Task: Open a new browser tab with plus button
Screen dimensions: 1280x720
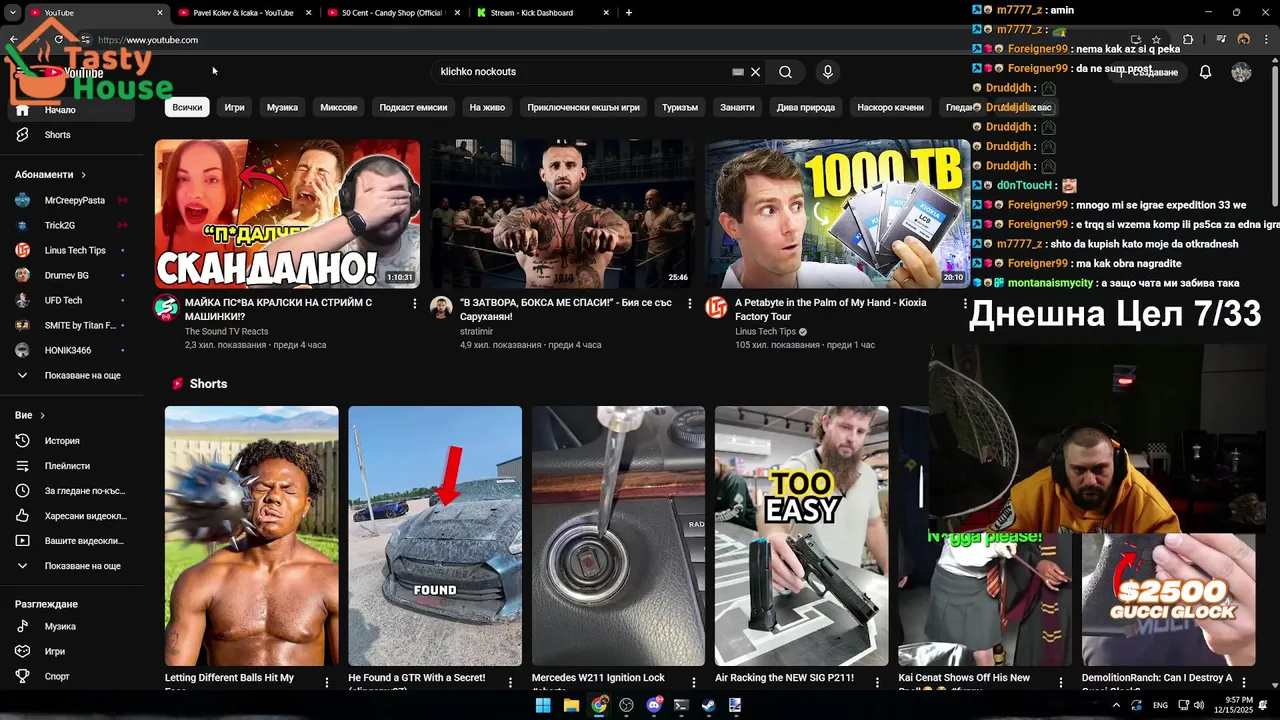Action: click(629, 13)
